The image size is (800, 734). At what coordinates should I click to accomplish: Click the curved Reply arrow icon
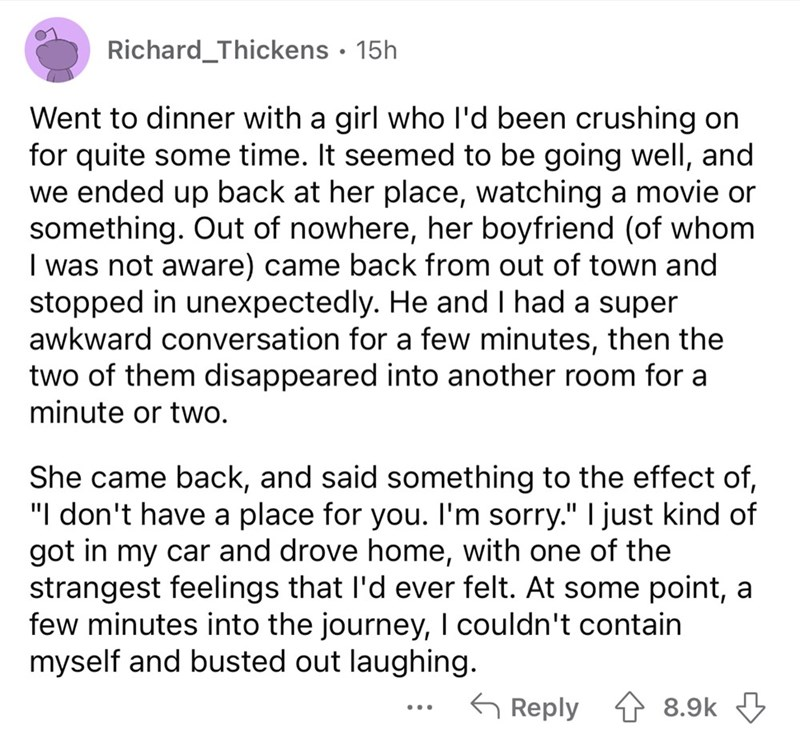pyautogui.click(x=488, y=706)
